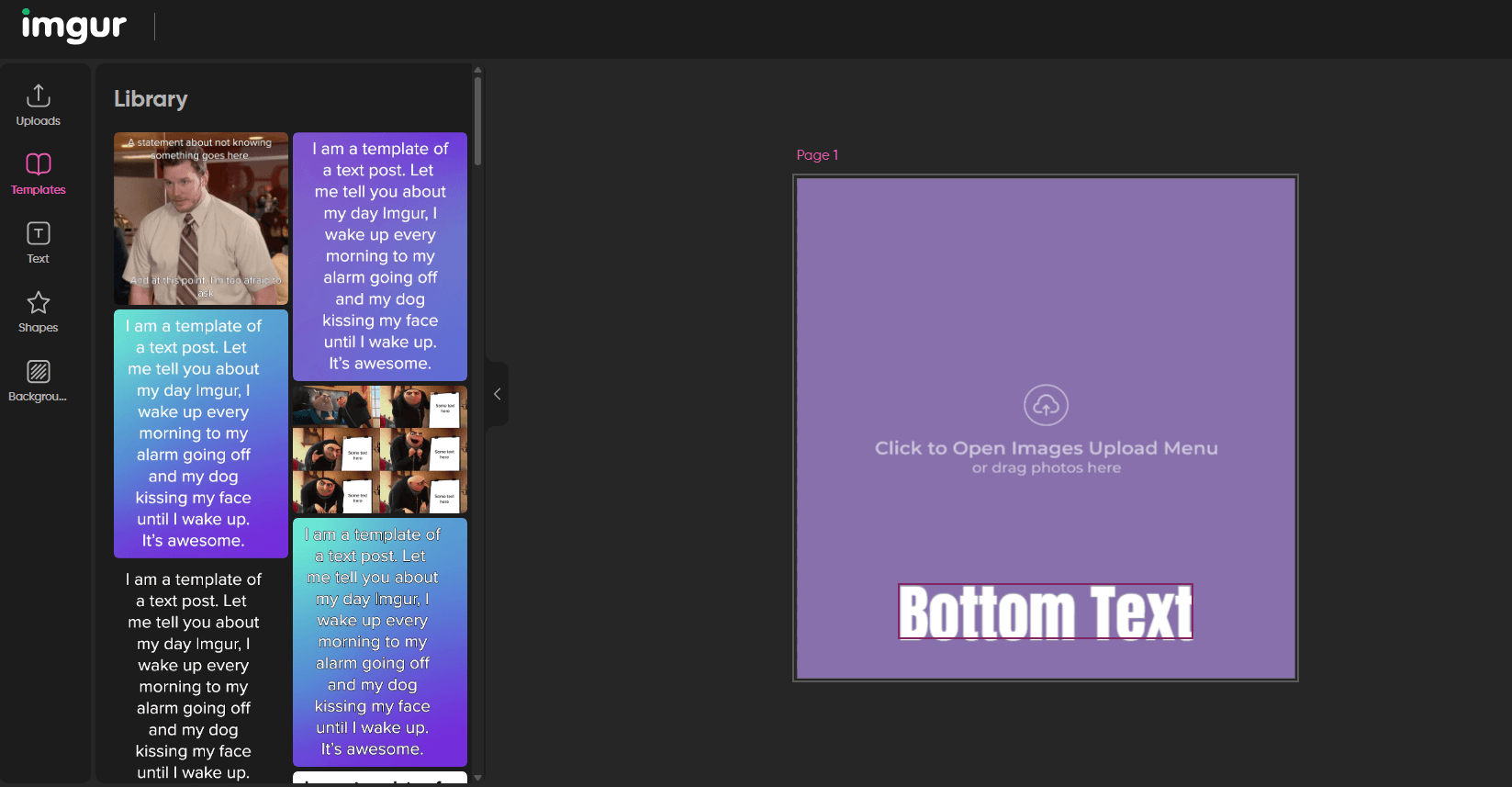The image size is (1512, 787).
Task: Select the Gru's plan meme template
Action: click(x=379, y=449)
